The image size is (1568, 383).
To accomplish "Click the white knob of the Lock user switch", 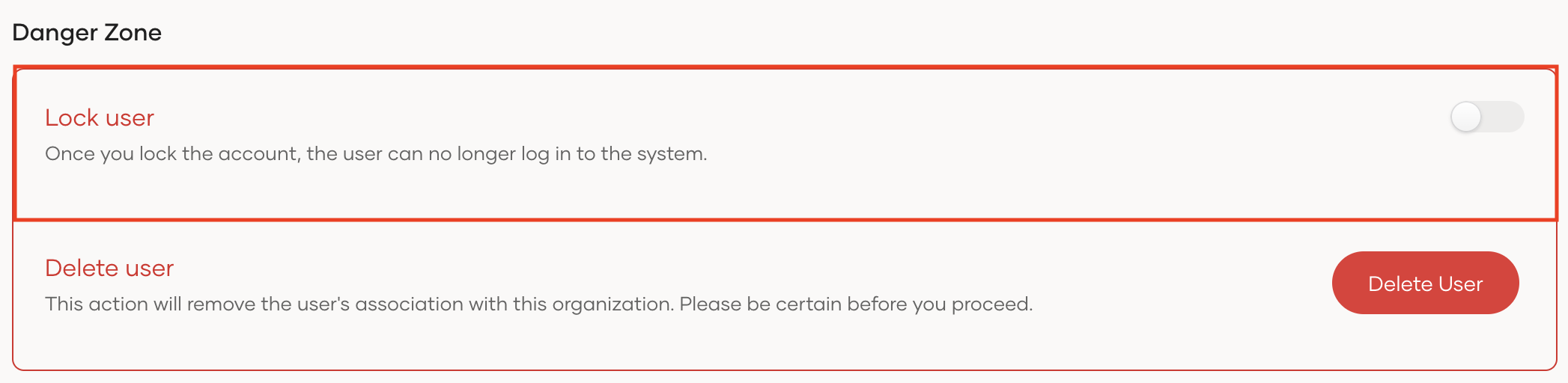I will coord(1466,117).
